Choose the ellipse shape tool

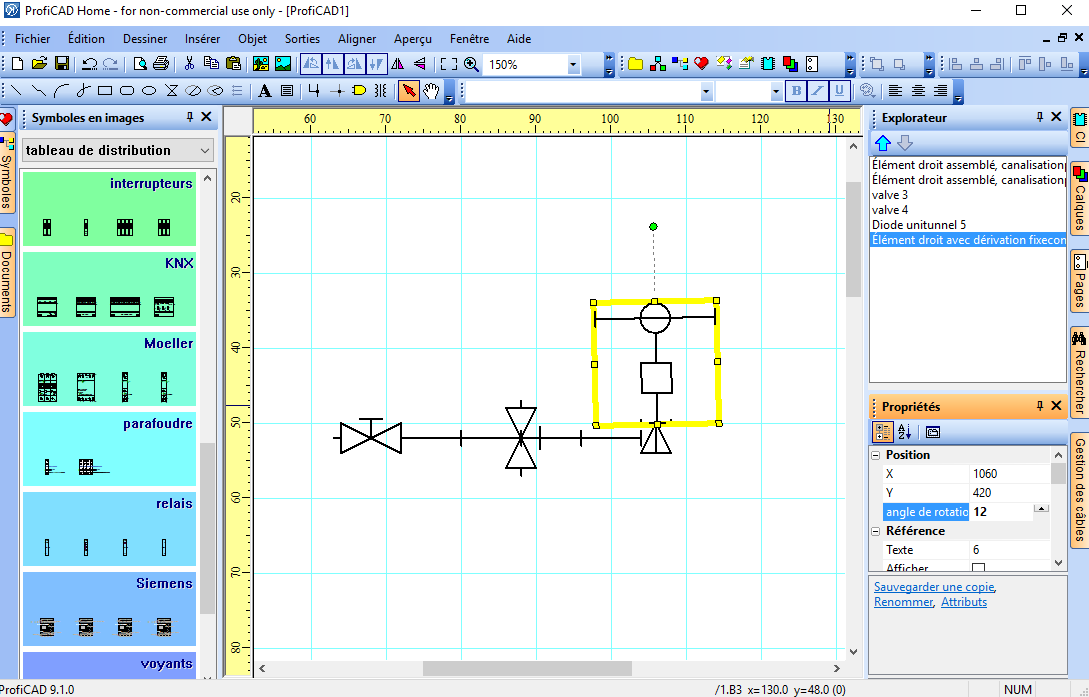pyautogui.click(x=149, y=91)
